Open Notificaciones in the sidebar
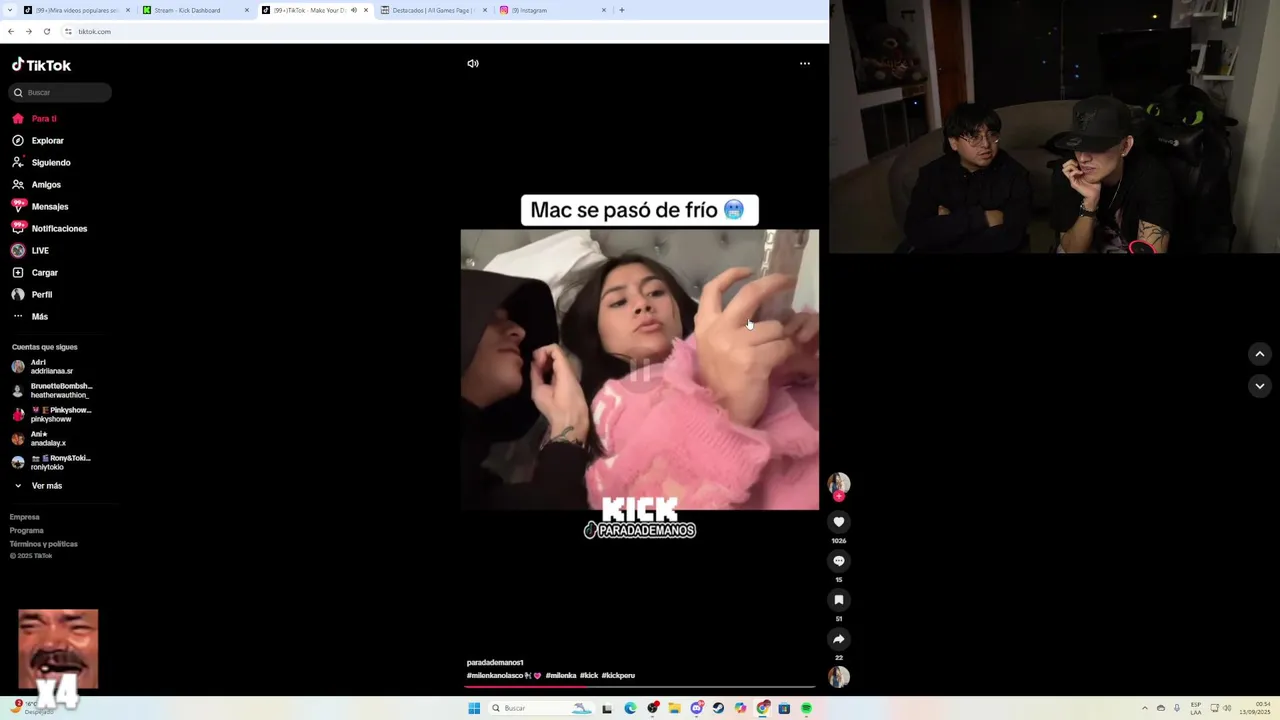 tap(49, 229)
